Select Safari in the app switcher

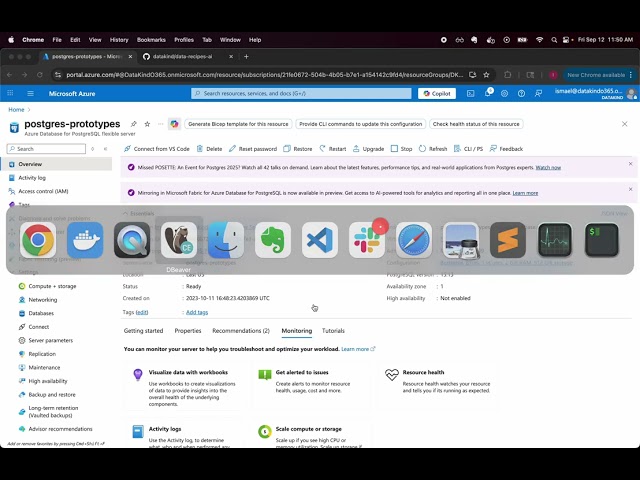point(413,240)
